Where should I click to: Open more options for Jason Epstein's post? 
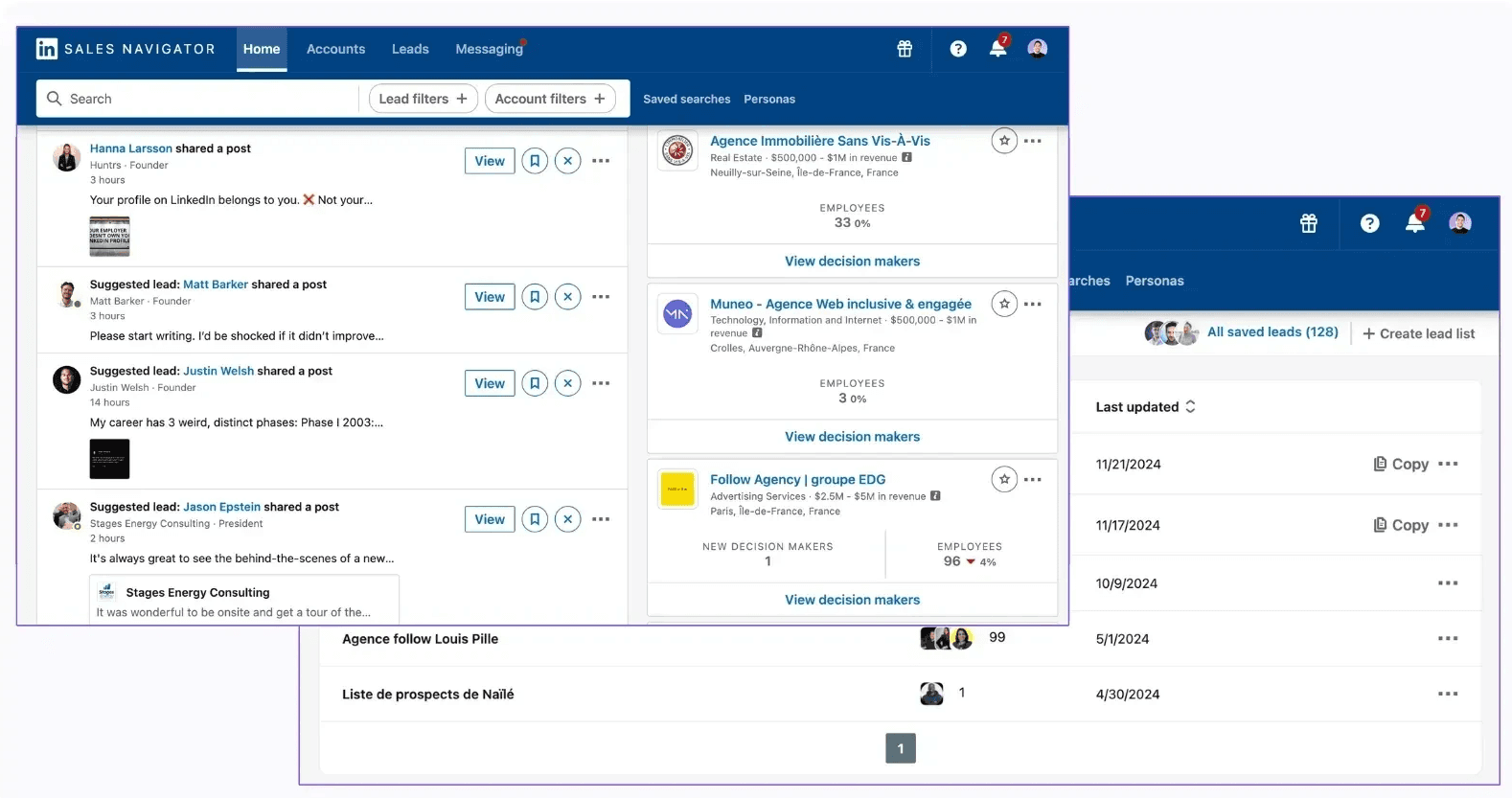(601, 519)
